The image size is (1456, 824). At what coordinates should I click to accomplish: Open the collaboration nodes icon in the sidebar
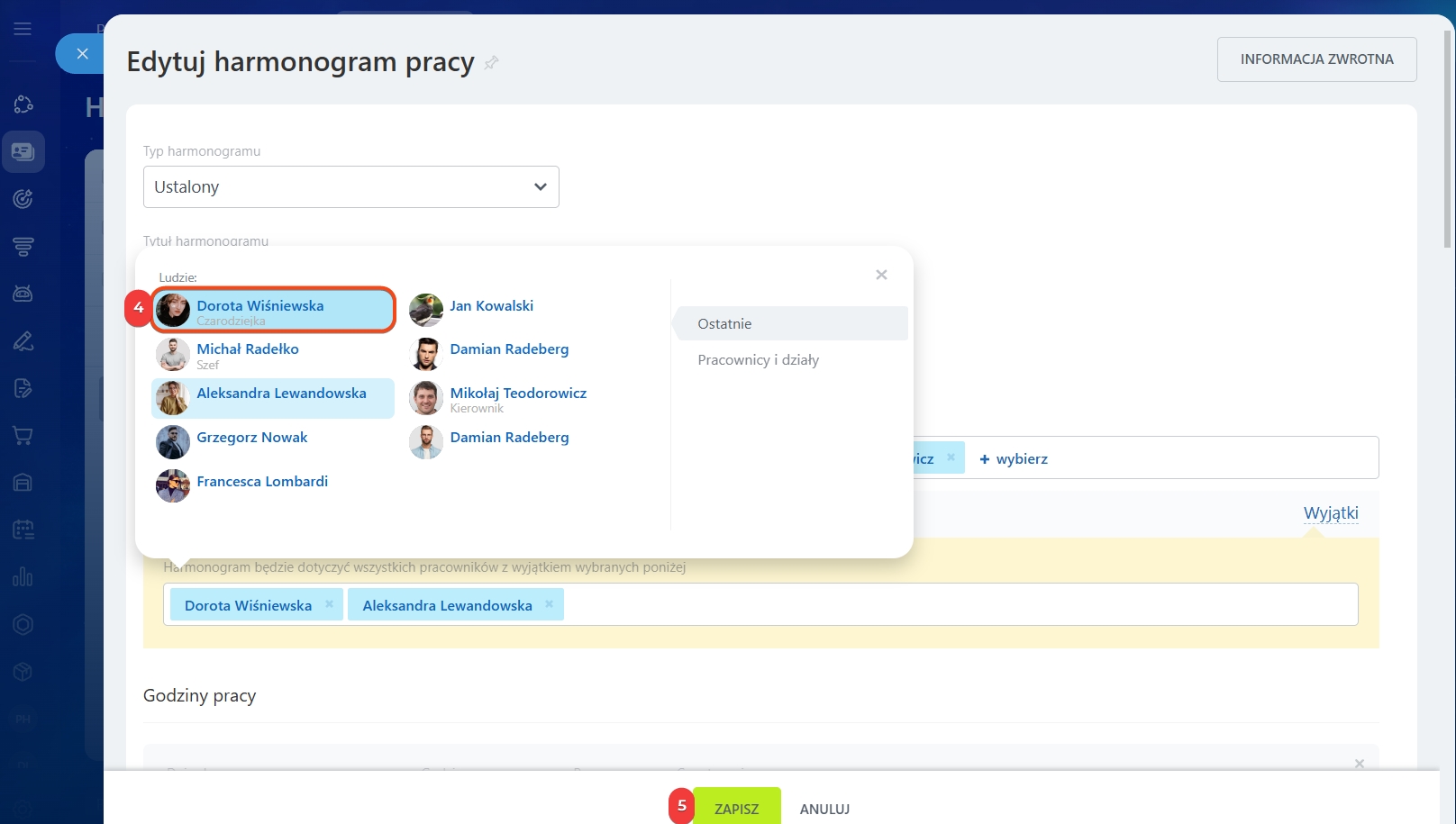23,104
